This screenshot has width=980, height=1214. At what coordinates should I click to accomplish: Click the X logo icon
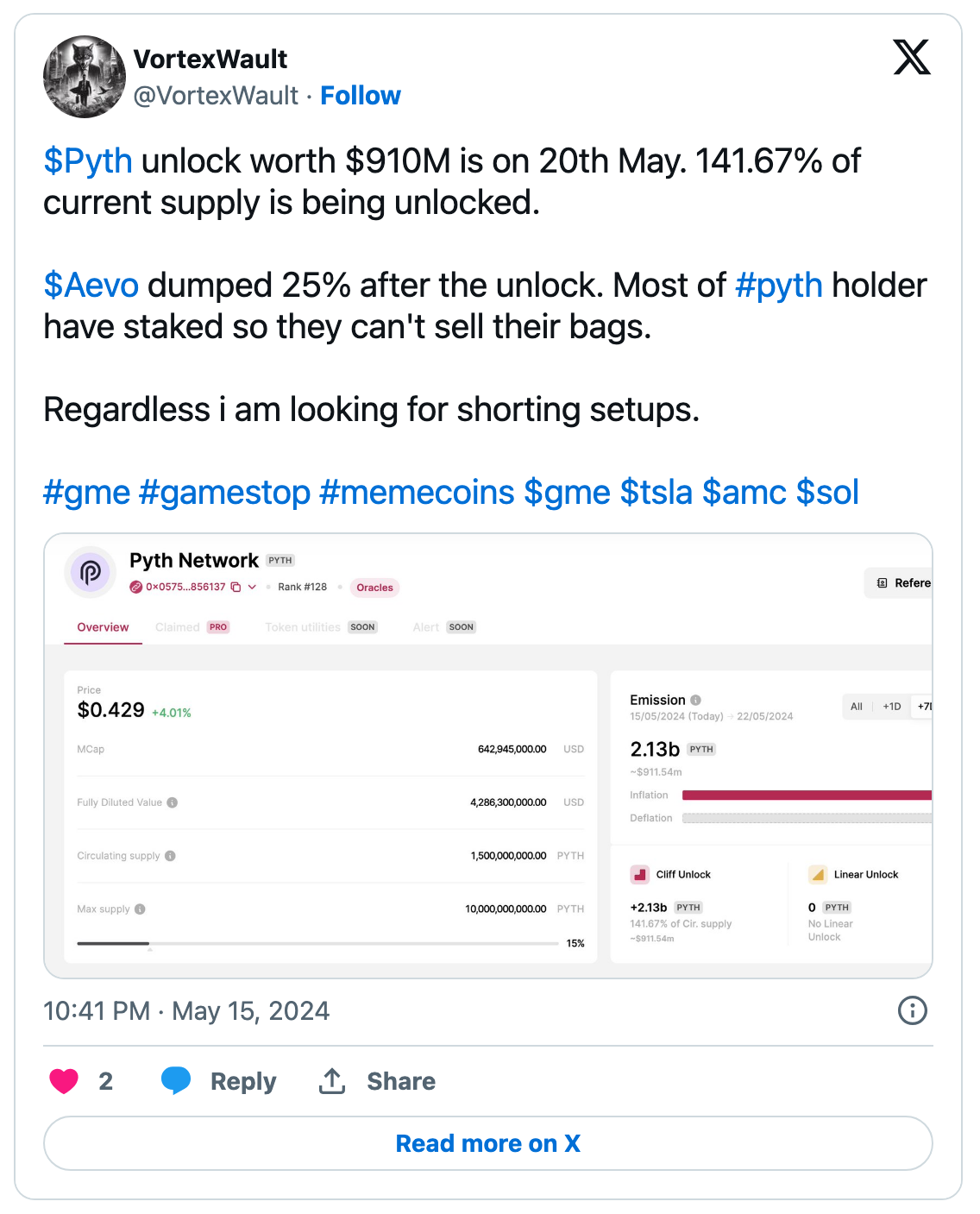coord(911,58)
